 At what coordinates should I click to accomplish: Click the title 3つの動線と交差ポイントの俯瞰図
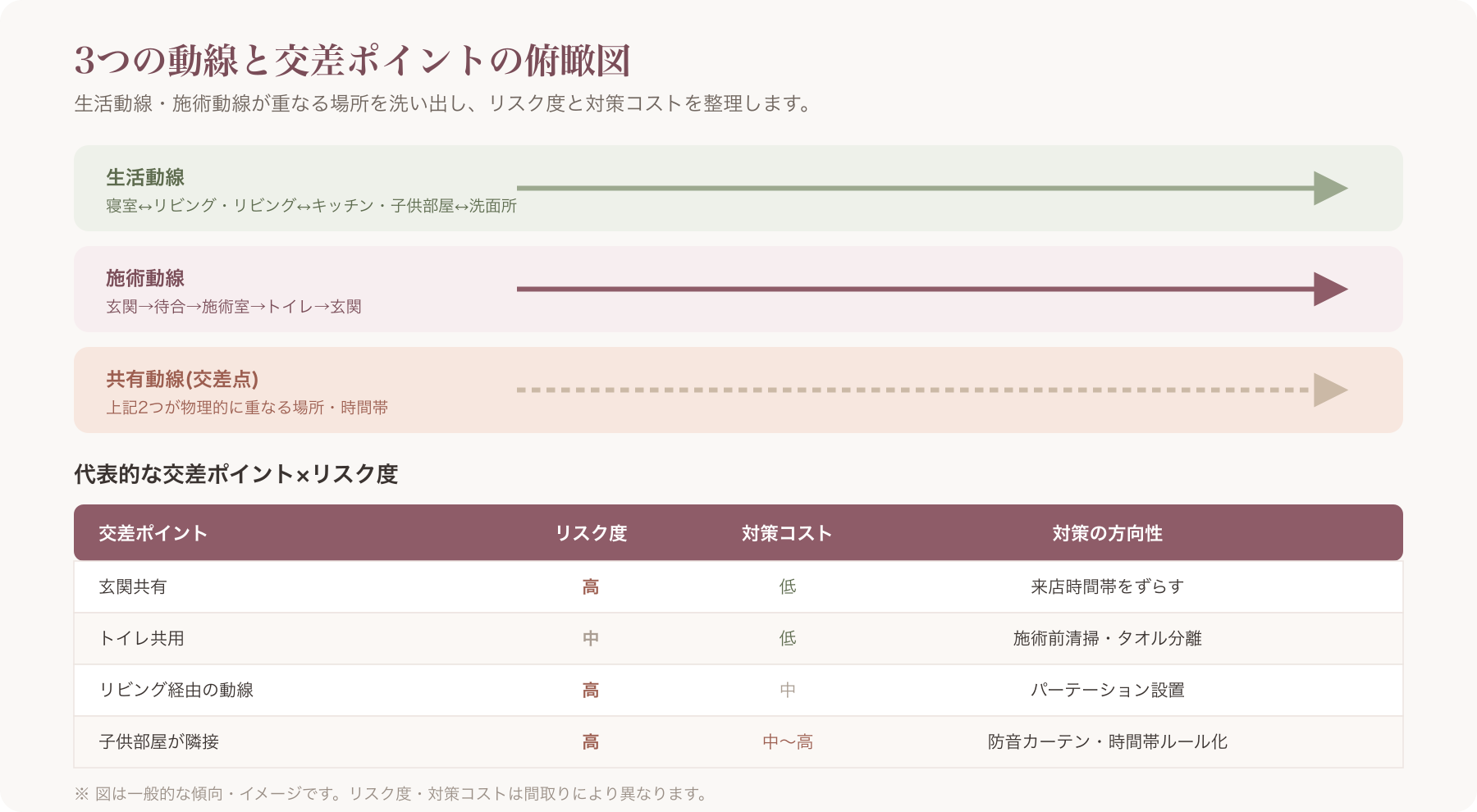click(x=352, y=61)
